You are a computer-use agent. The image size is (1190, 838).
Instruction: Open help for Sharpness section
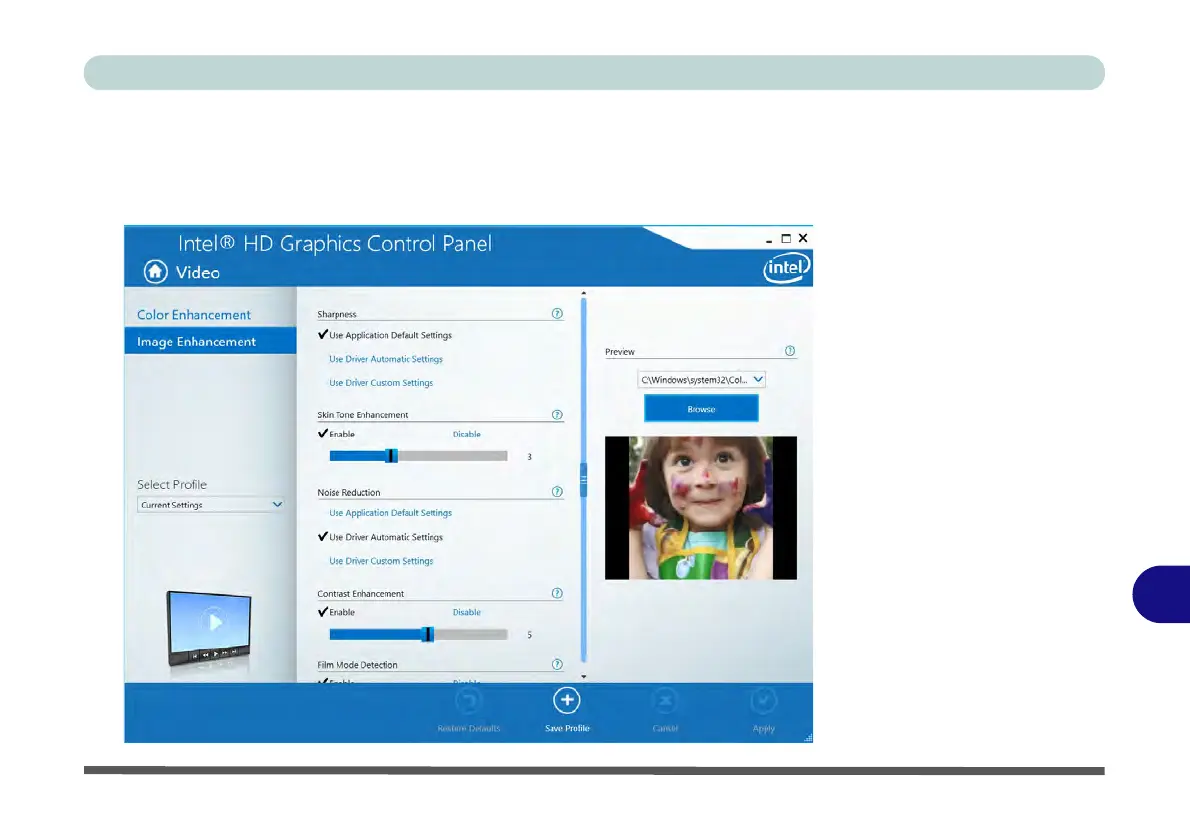[557, 313]
